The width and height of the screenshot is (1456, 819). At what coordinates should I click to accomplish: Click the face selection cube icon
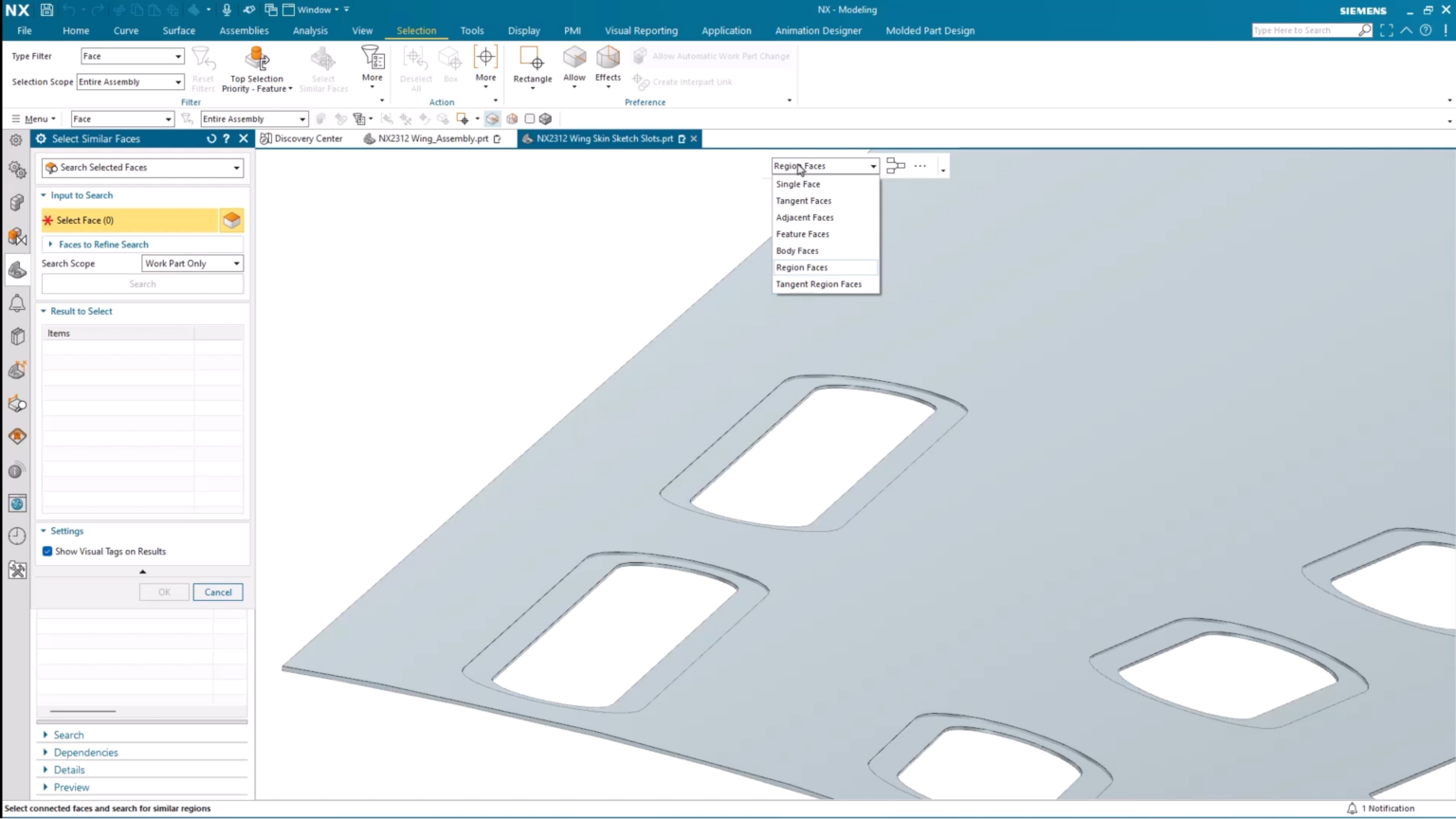pos(231,220)
